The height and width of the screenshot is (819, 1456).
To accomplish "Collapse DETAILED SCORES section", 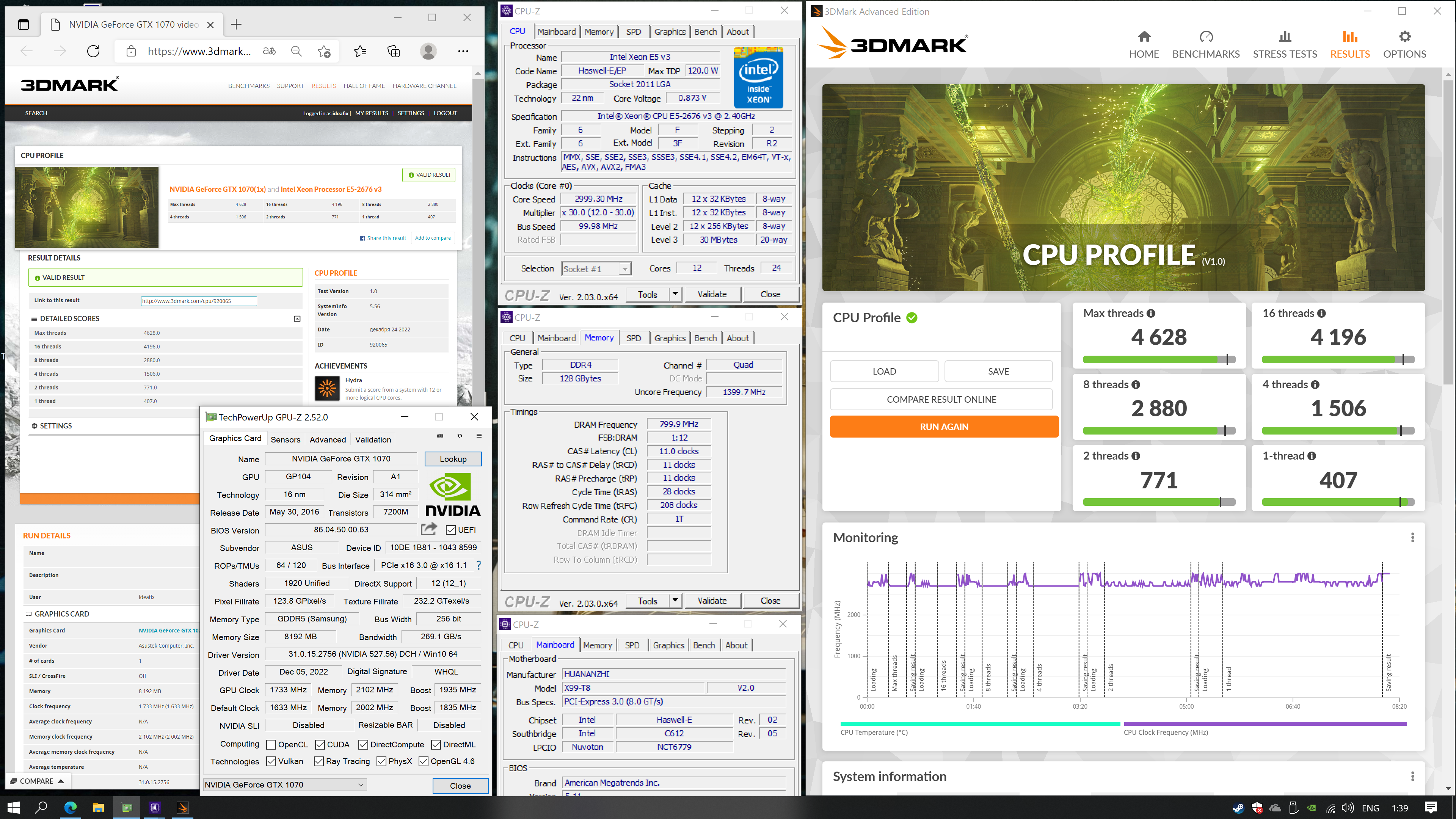I will 297,319.
